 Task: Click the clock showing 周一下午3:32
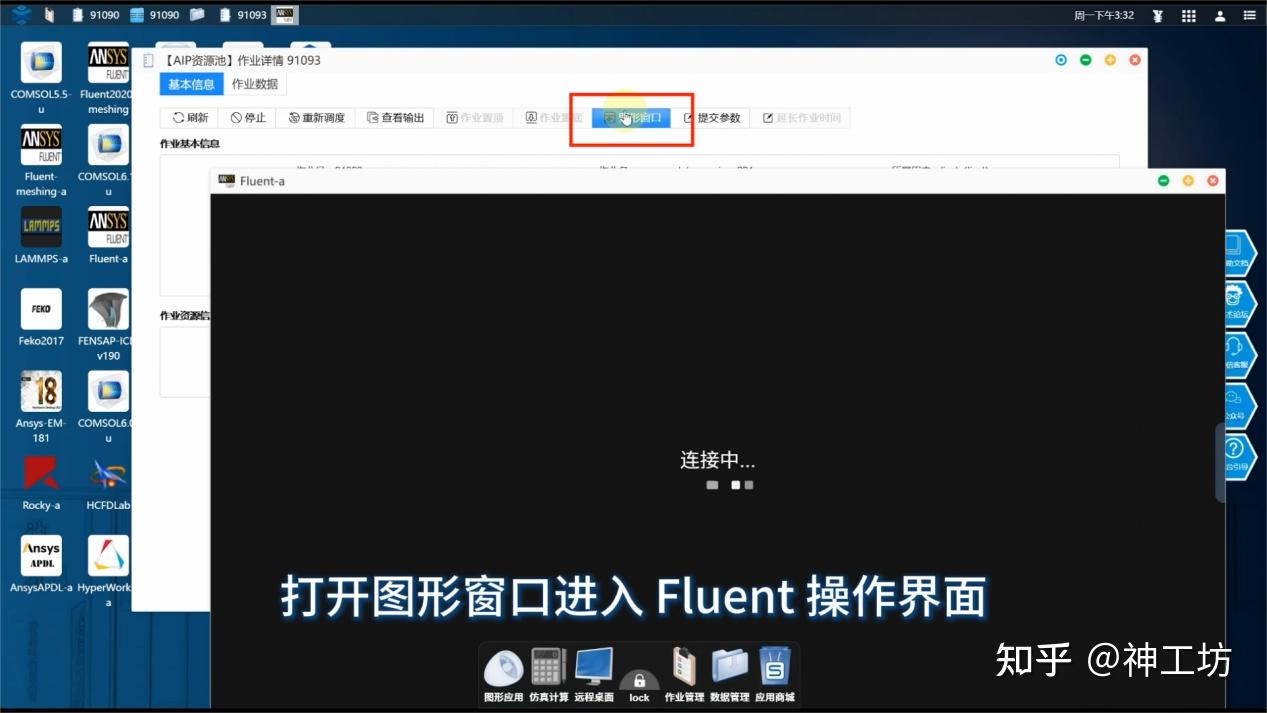pos(1104,15)
